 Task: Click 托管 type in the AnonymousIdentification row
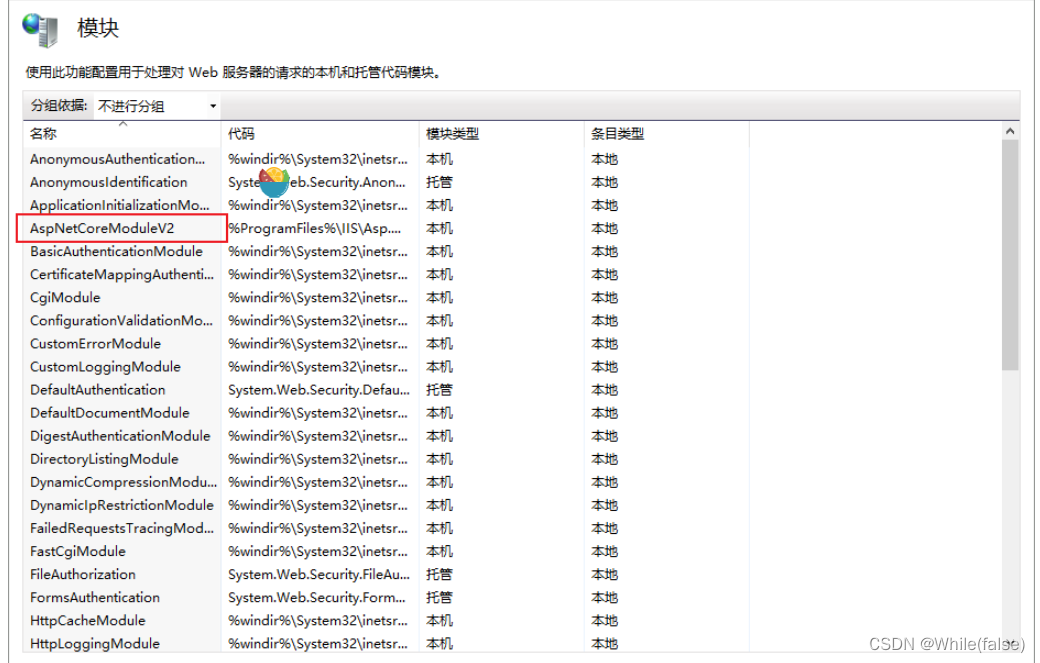(439, 182)
